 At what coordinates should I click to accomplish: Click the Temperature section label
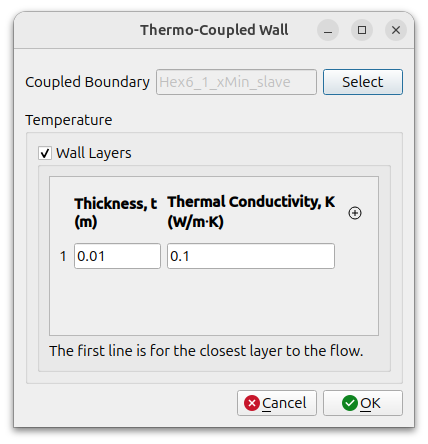pos(69,120)
